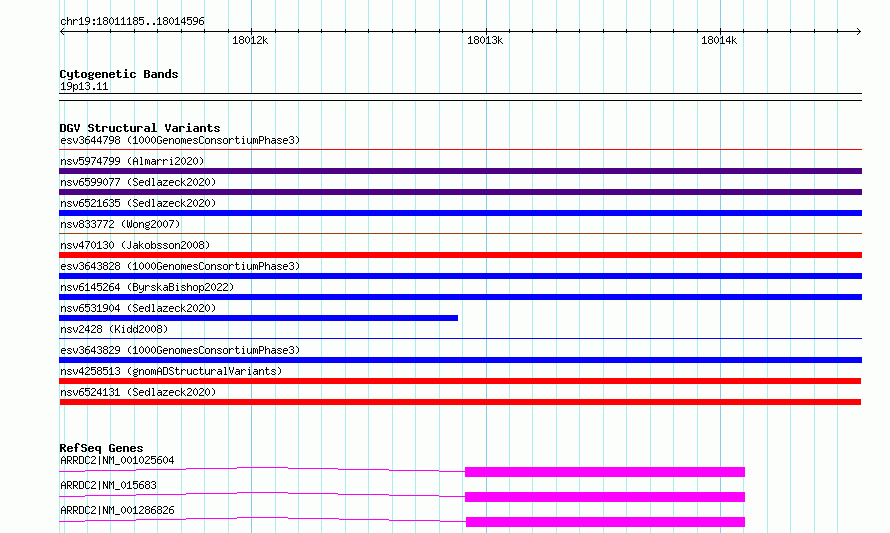The width and height of the screenshot is (890, 533).
Task: Open label nsv833772 (Wong2007)
Action: click(x=120, y=224)
